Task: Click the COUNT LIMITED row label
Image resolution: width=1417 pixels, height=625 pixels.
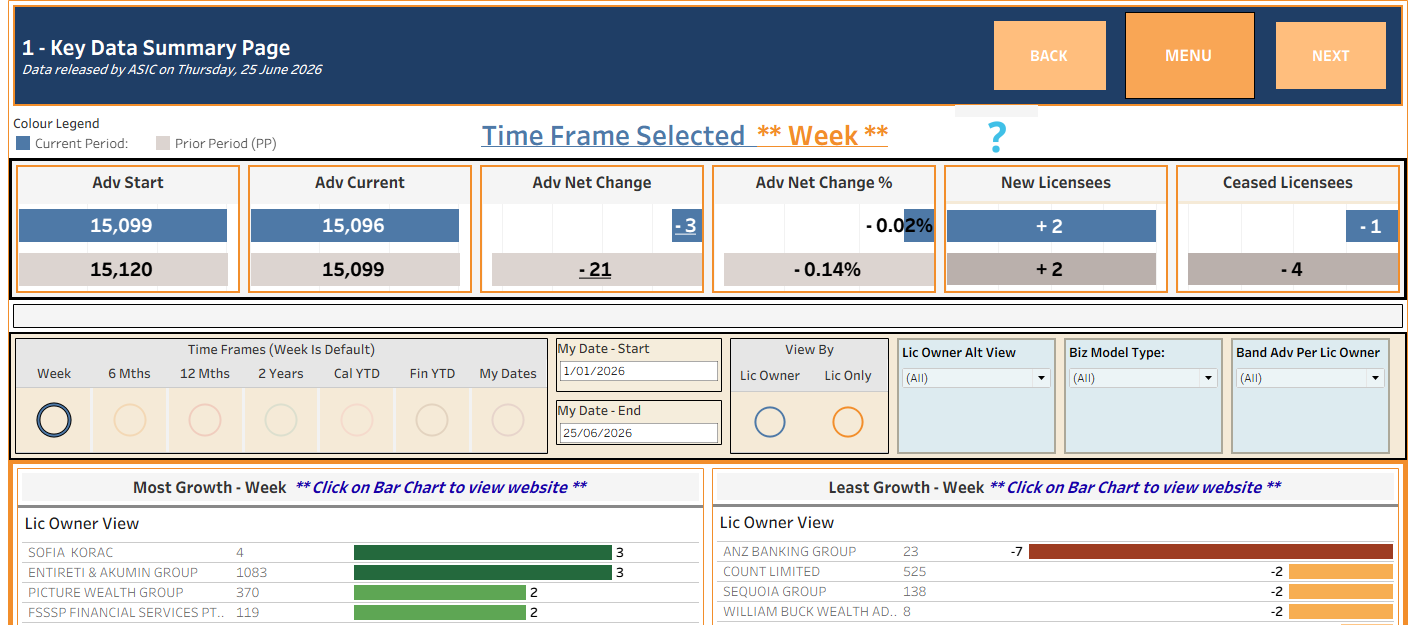Action: tap(771, 571)
